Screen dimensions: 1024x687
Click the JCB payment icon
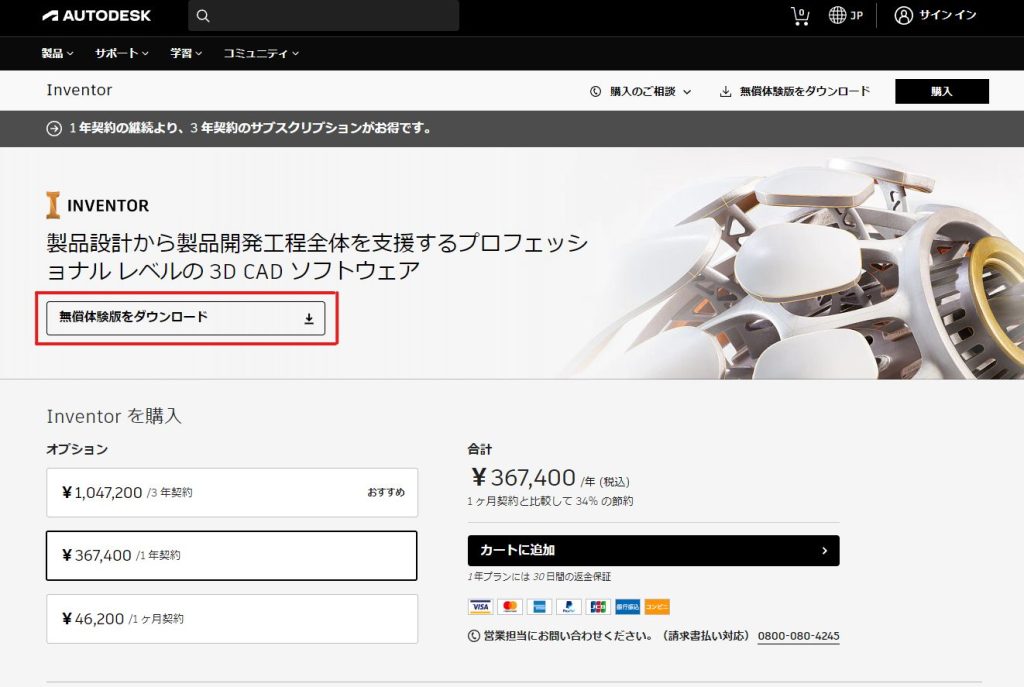point(598,607)
